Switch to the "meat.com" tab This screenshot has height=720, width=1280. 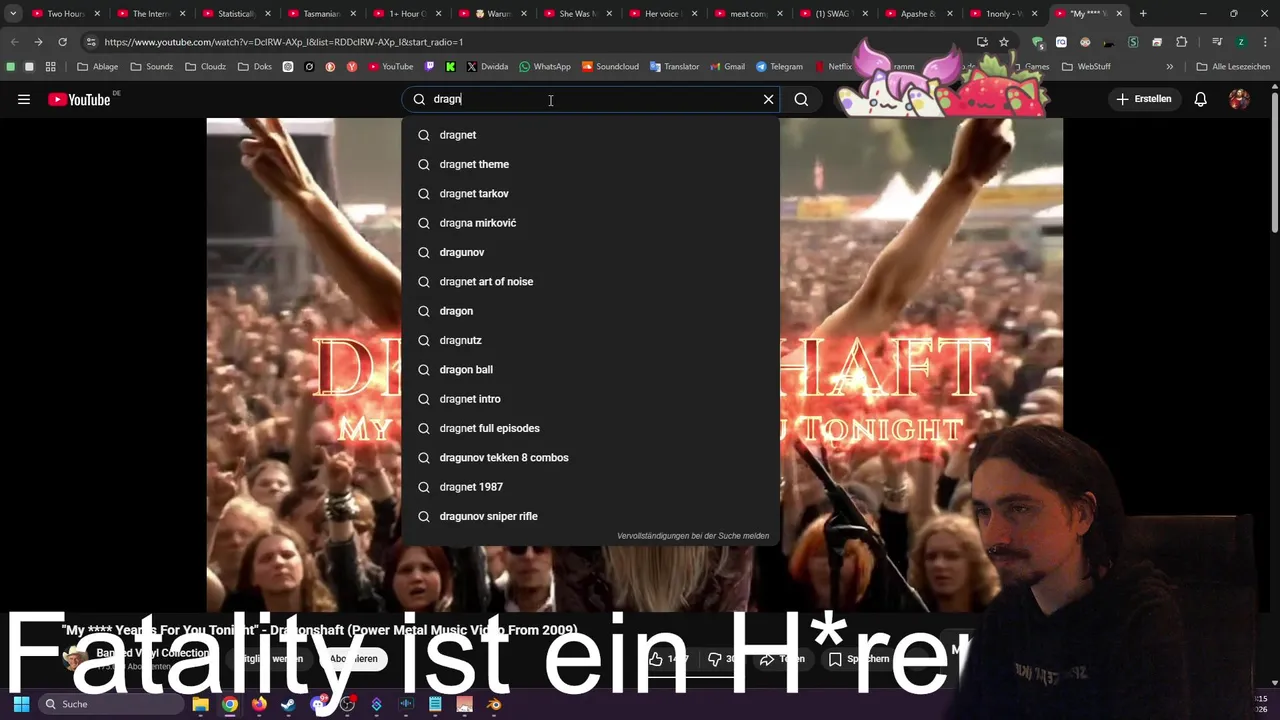[x=747, y=14]
